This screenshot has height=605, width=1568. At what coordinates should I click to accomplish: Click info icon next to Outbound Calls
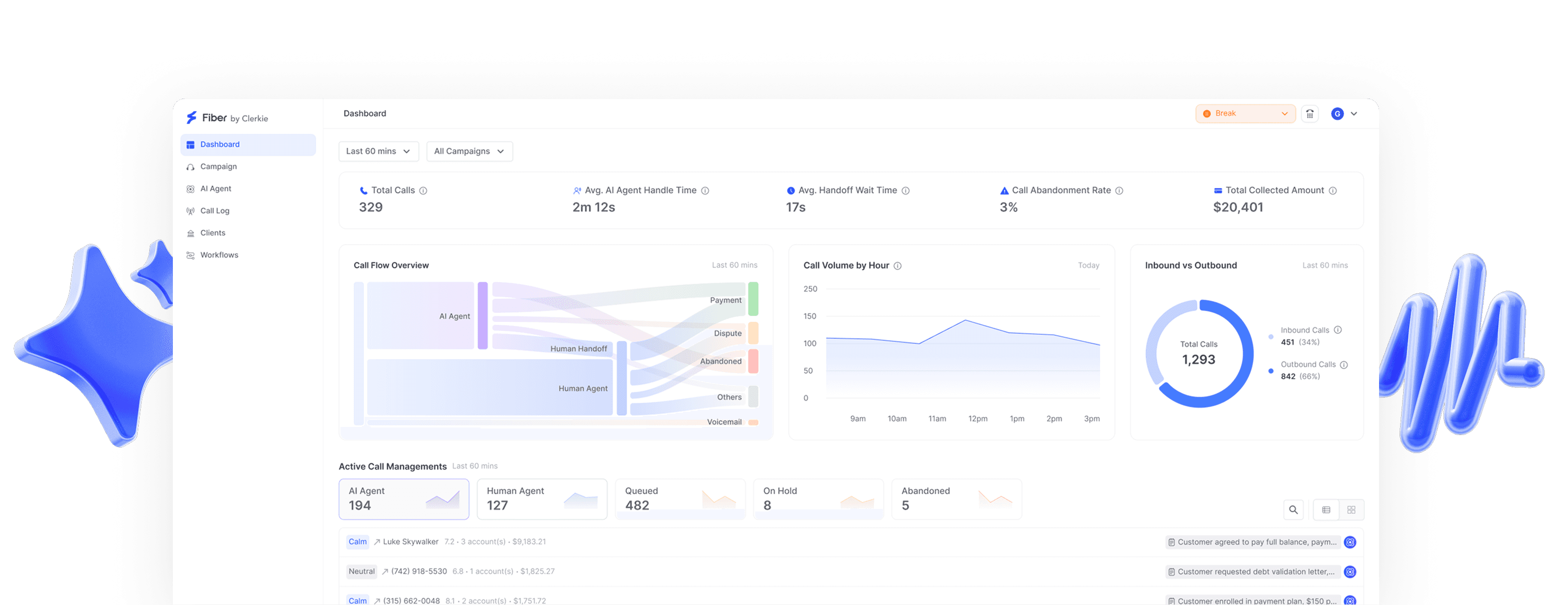1344,365
